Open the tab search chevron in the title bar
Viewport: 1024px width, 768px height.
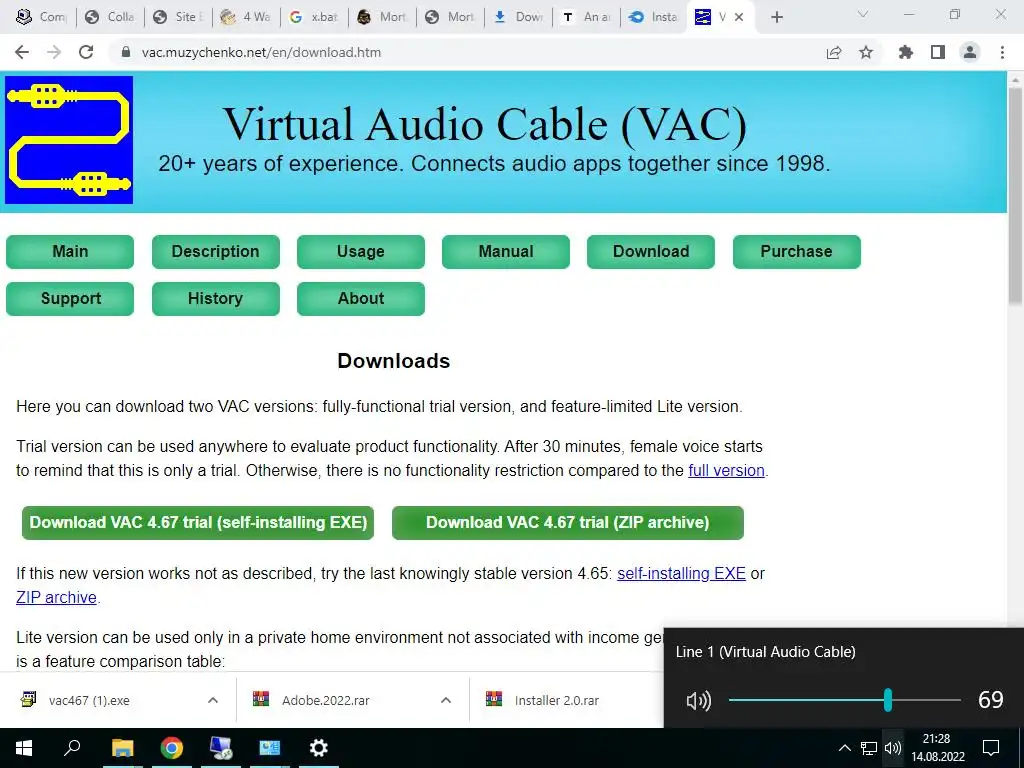click(863, 14)
